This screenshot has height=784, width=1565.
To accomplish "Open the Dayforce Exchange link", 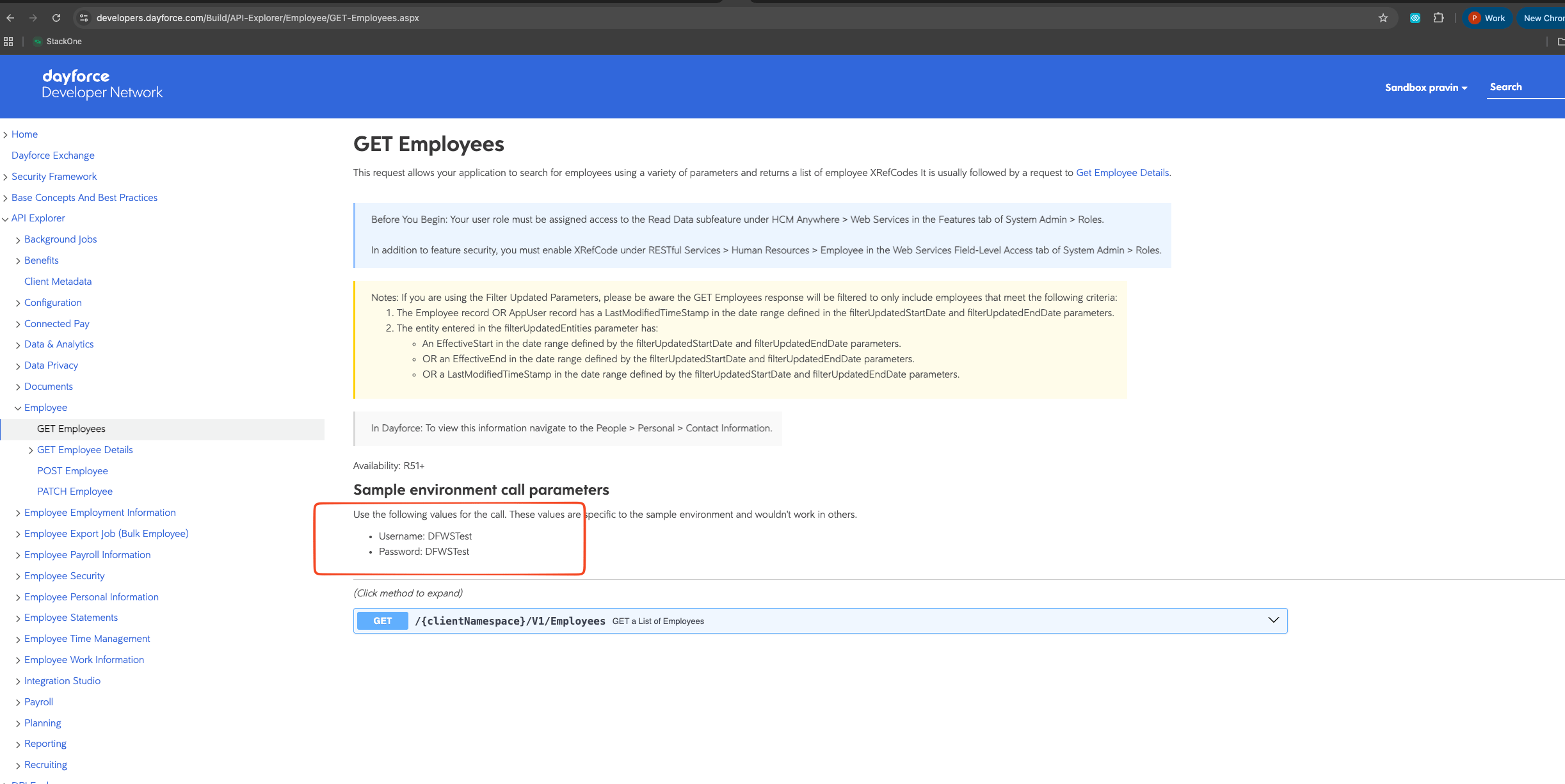I will (x=53, y=156).
